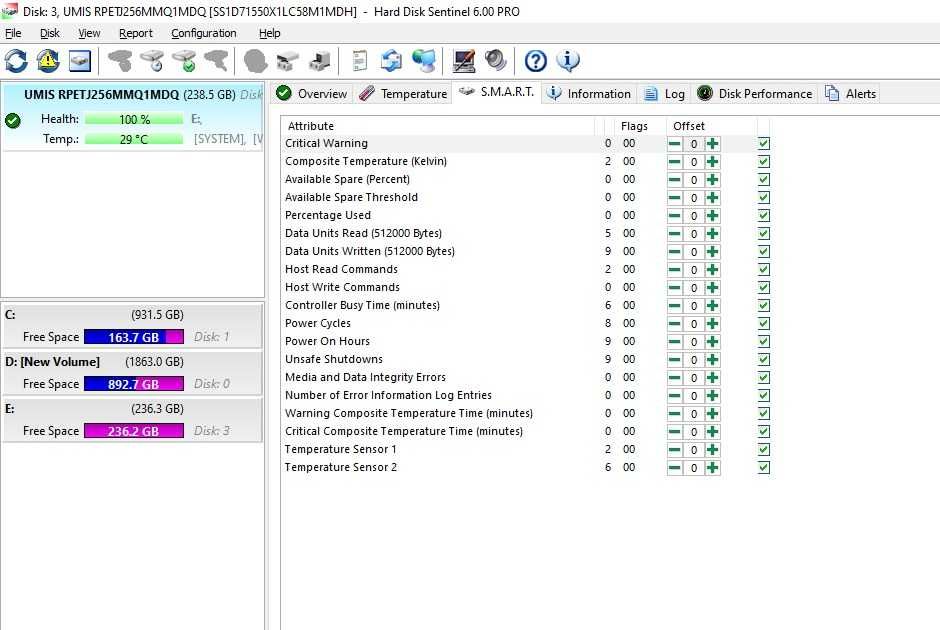Click the Attribute column header
Viewport: 940px width, 630px height.
pos(438,126)
